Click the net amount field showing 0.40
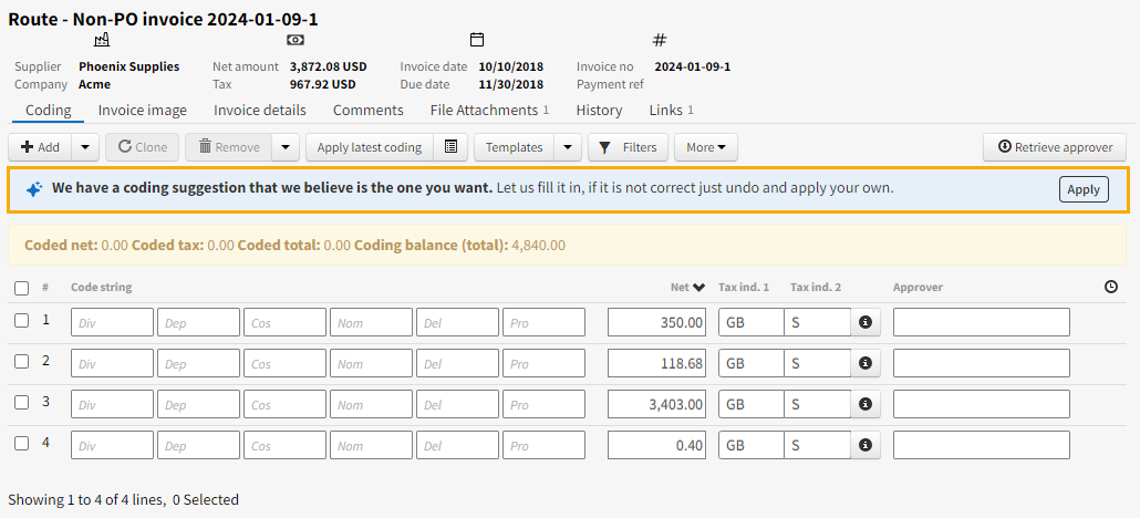The image size is (1140, 518). 657,445
